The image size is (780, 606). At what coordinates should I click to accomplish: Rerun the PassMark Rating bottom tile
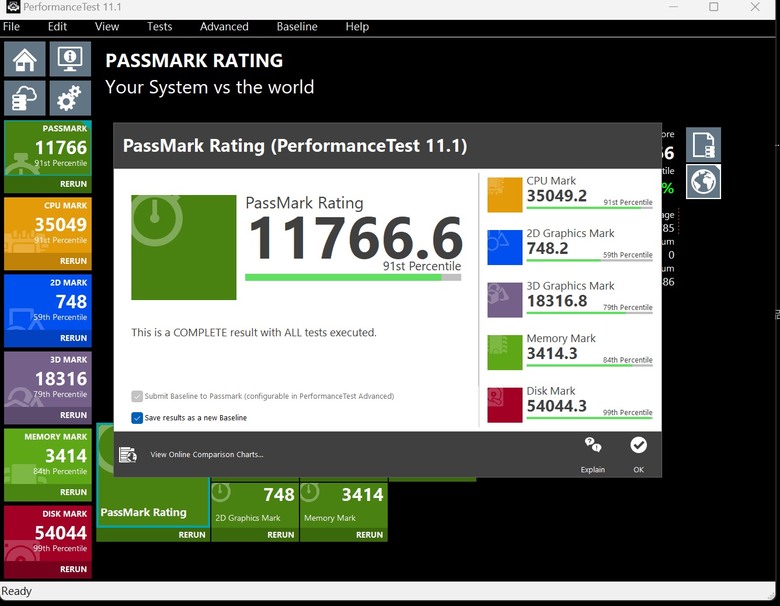(x=192, y=535)
